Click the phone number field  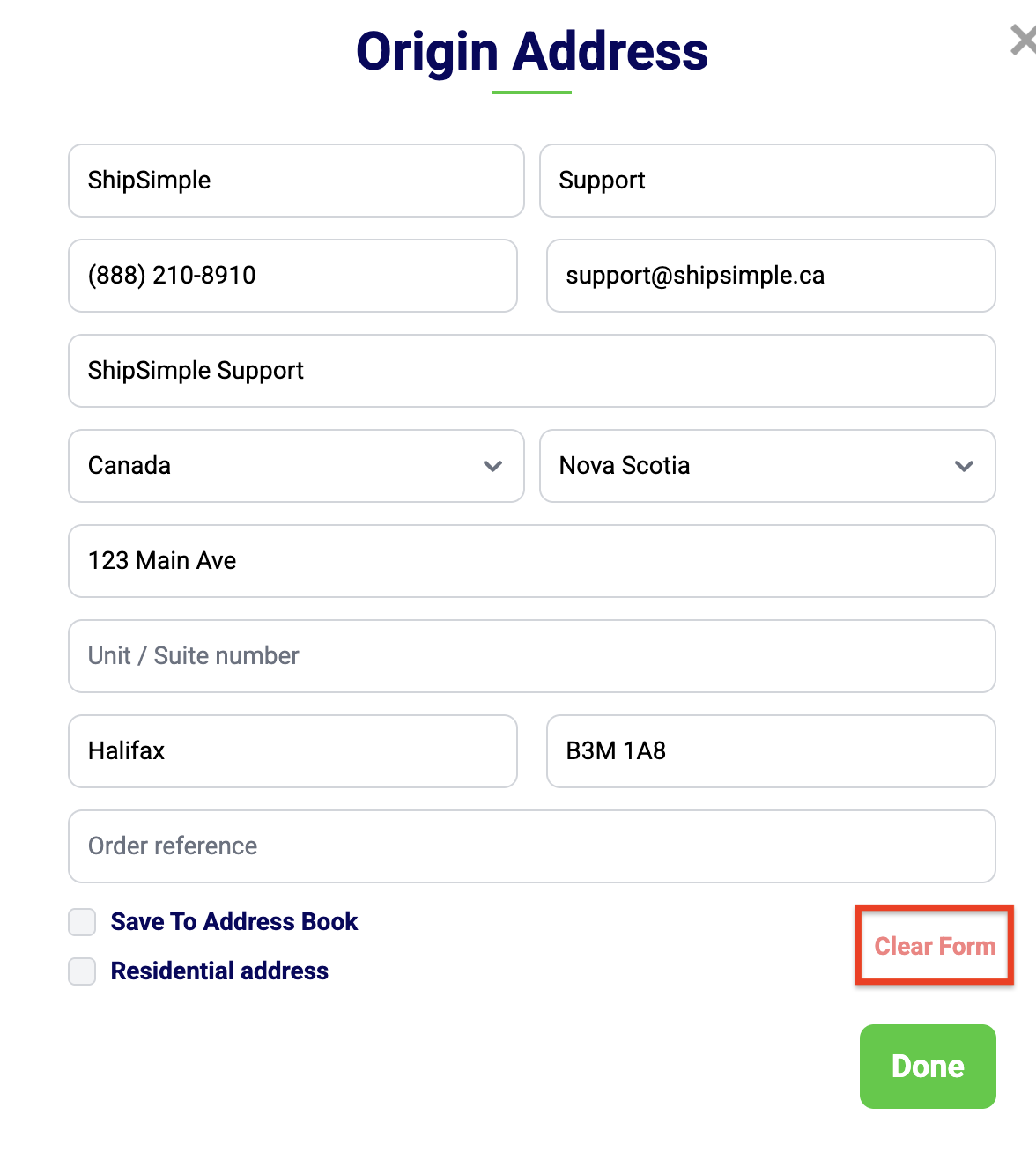point(292,276)
